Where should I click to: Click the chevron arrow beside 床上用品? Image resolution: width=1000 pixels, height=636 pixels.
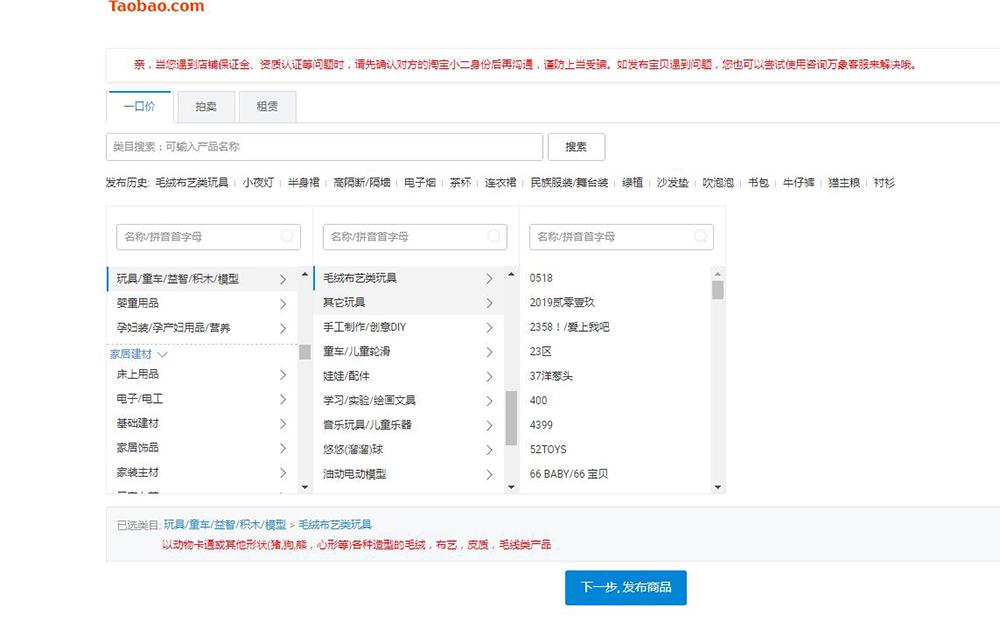point(283,375)
